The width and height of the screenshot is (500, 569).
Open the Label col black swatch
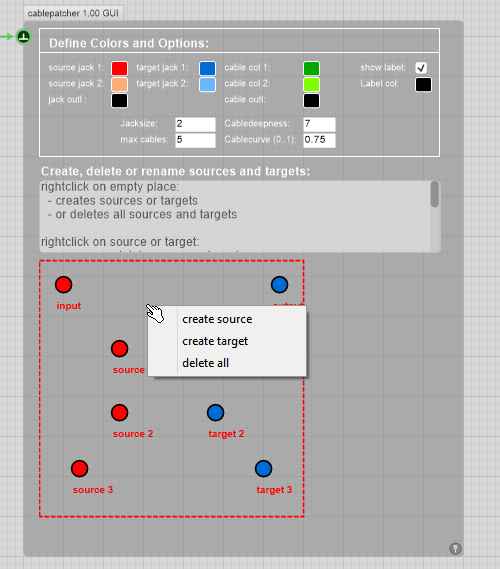(423, 85)
